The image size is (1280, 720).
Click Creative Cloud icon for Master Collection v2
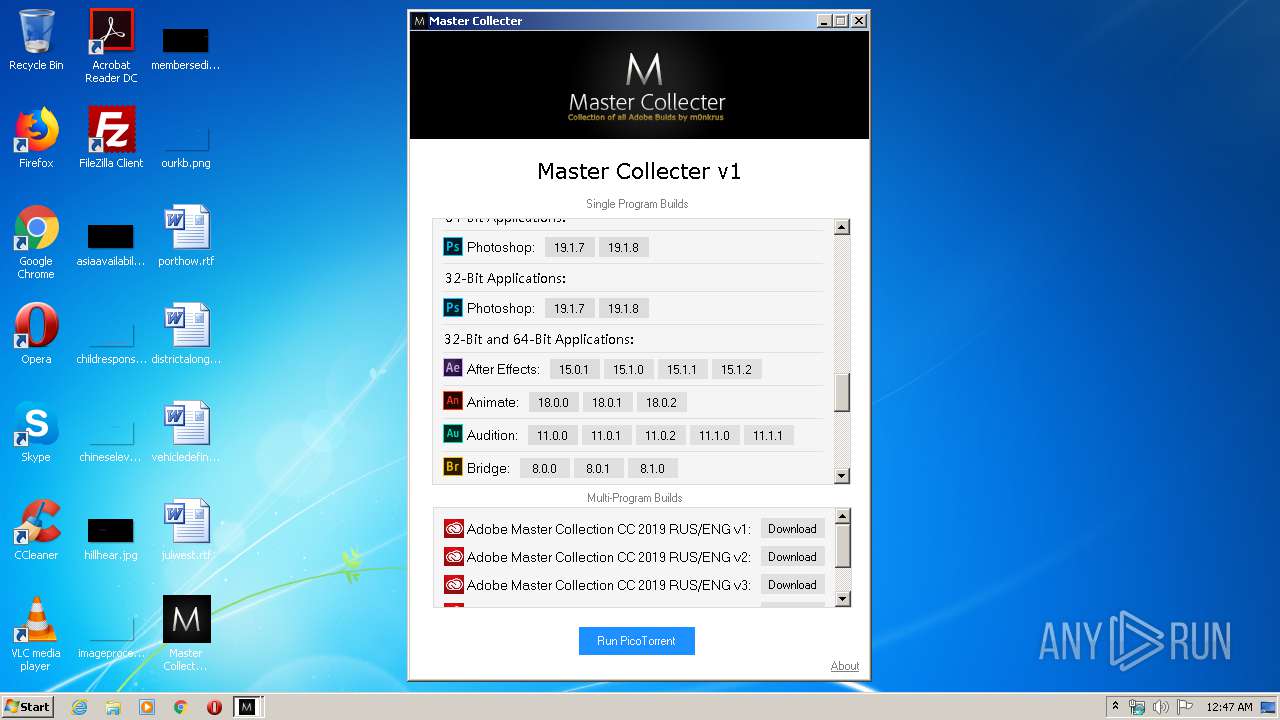coord(454,557)
